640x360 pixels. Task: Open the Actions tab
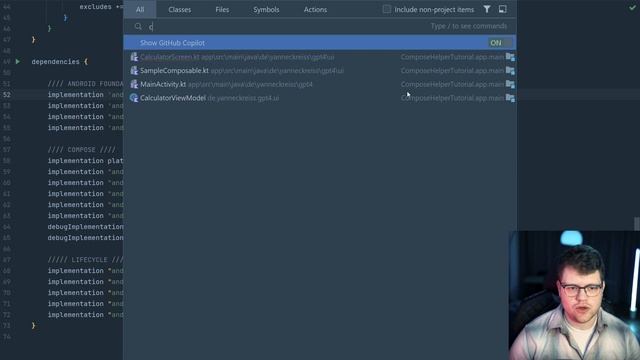[315, 9]
